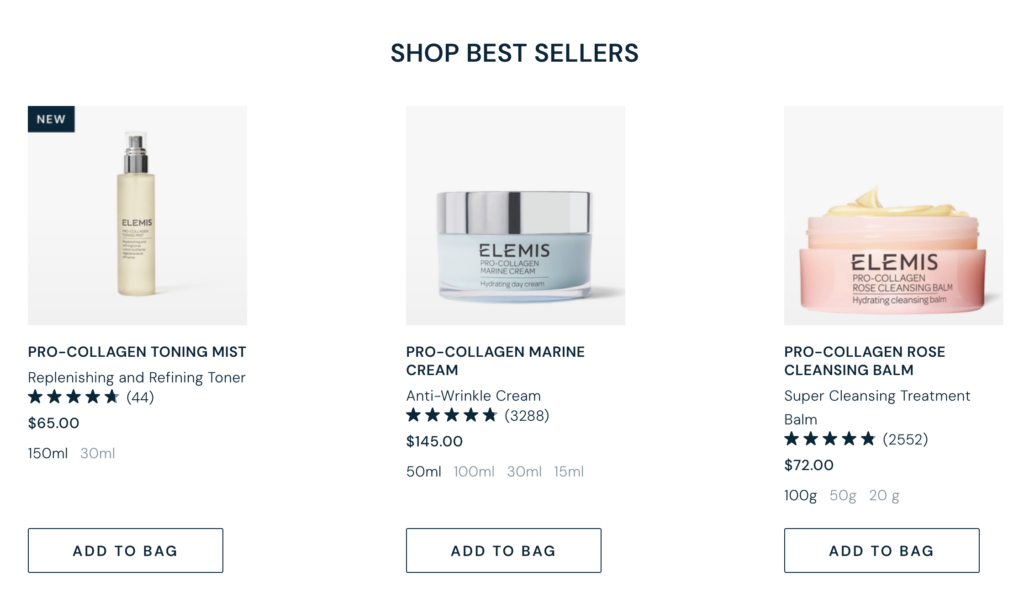Choose the 100ml Marine Cream size
The width and height of the screenshot is (1024, 614).
point(474,471)
